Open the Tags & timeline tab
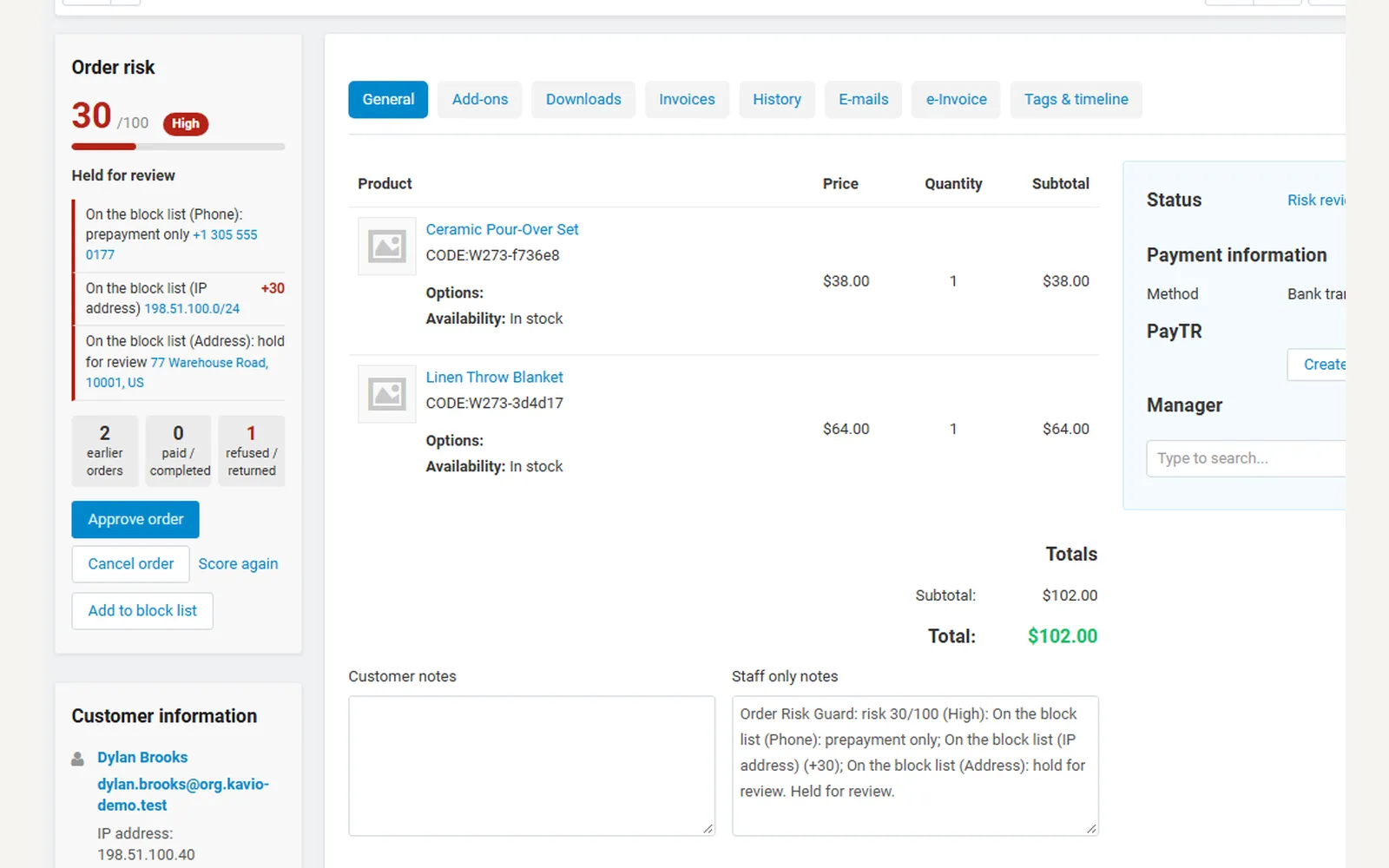 [1076, 100]
